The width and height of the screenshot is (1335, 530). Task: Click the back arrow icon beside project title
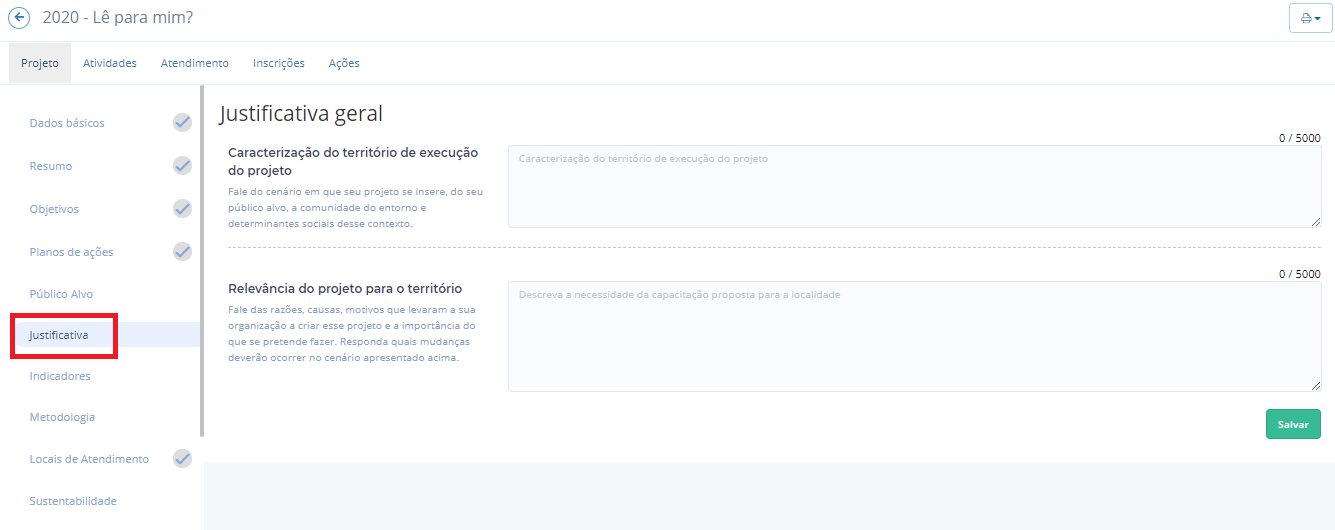(19, 18)
